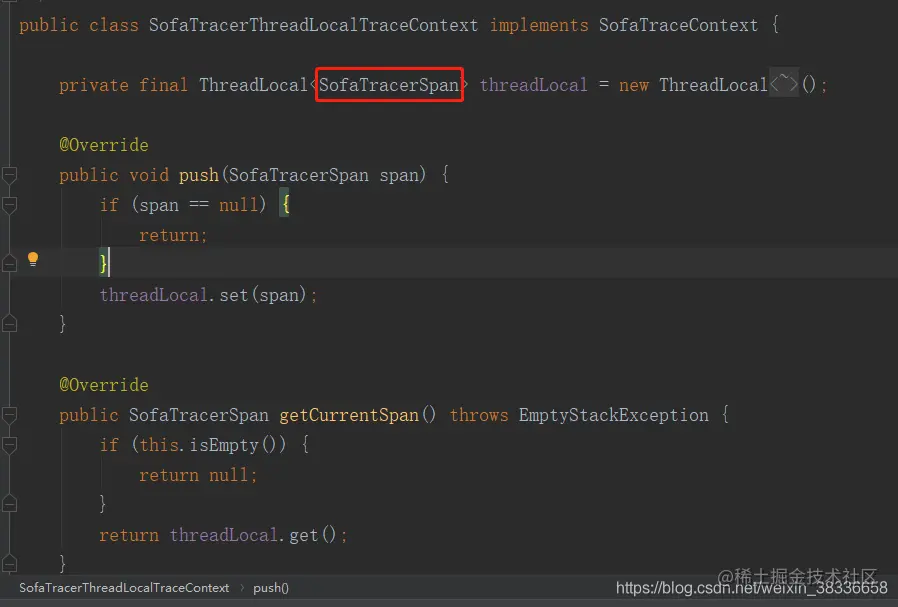Open SofaTracerThreadLocalTraceContext breadcrumb
The height and width of the screenshot is (607, 898).
[124, 588]
